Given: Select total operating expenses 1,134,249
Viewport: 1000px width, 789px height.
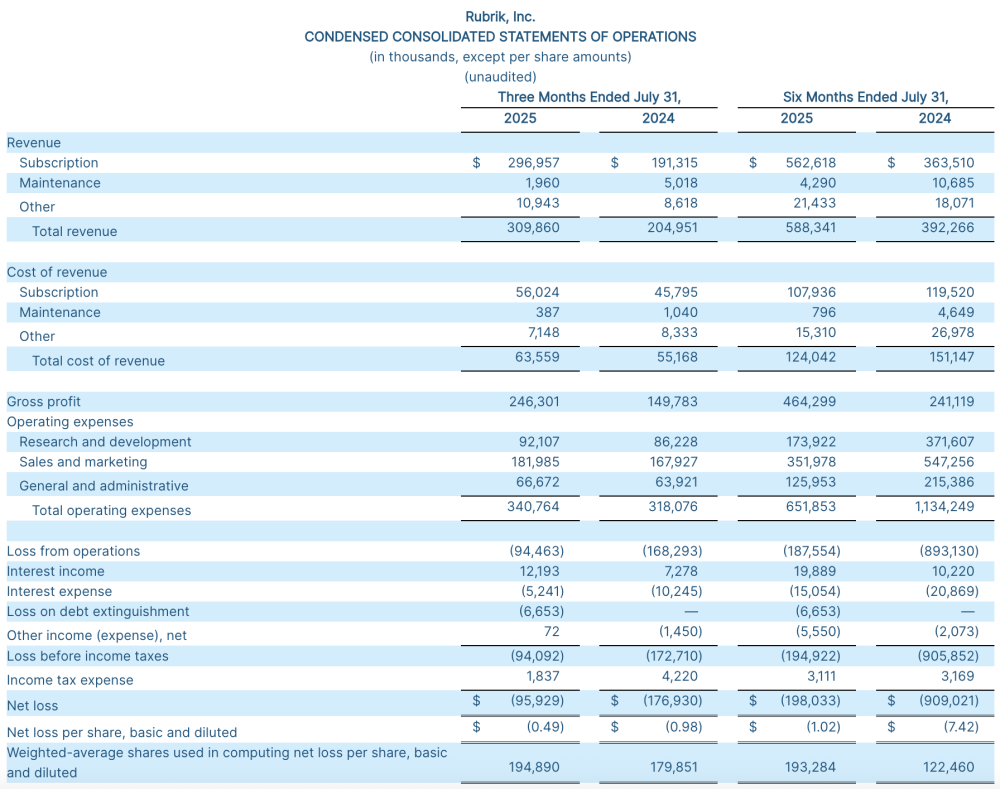Looking at the screenshot, I should pyautogui.click(x=944, y=506).
